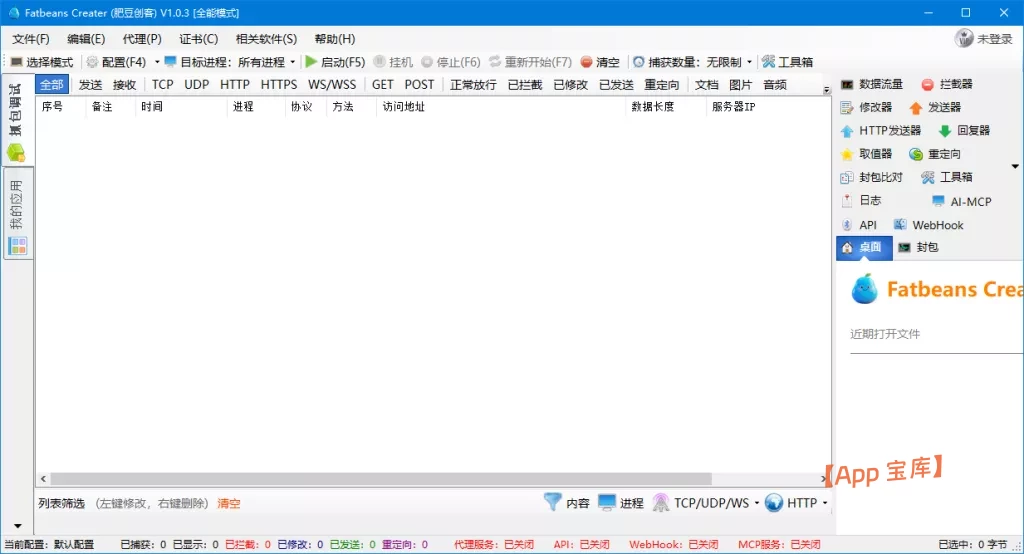Screen dimensions: 1024x554
Task: Select the 已拦截 filter
Action: (x=524, y=84)
